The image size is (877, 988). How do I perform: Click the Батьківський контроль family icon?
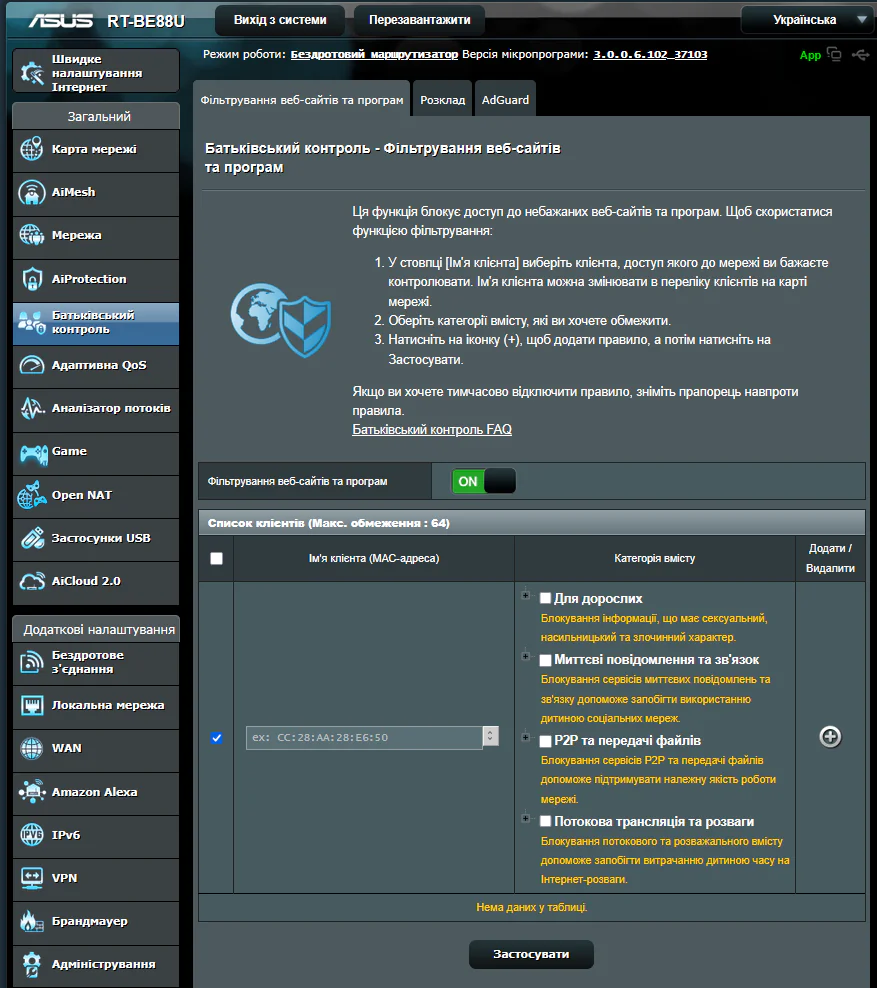(x=32, y=322)
